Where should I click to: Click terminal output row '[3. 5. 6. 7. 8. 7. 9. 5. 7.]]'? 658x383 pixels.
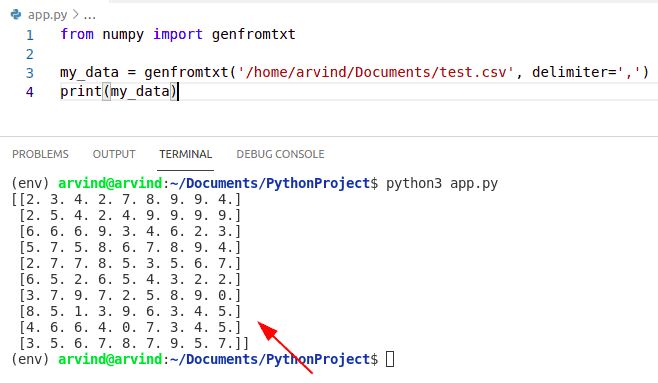point(134,343)
